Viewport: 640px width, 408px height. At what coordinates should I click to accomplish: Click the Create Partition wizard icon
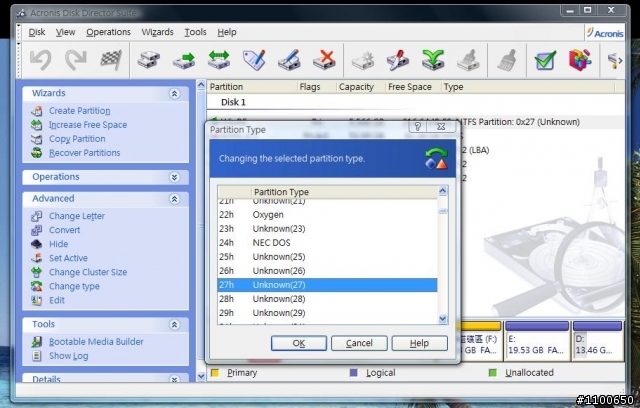(37, 111)
